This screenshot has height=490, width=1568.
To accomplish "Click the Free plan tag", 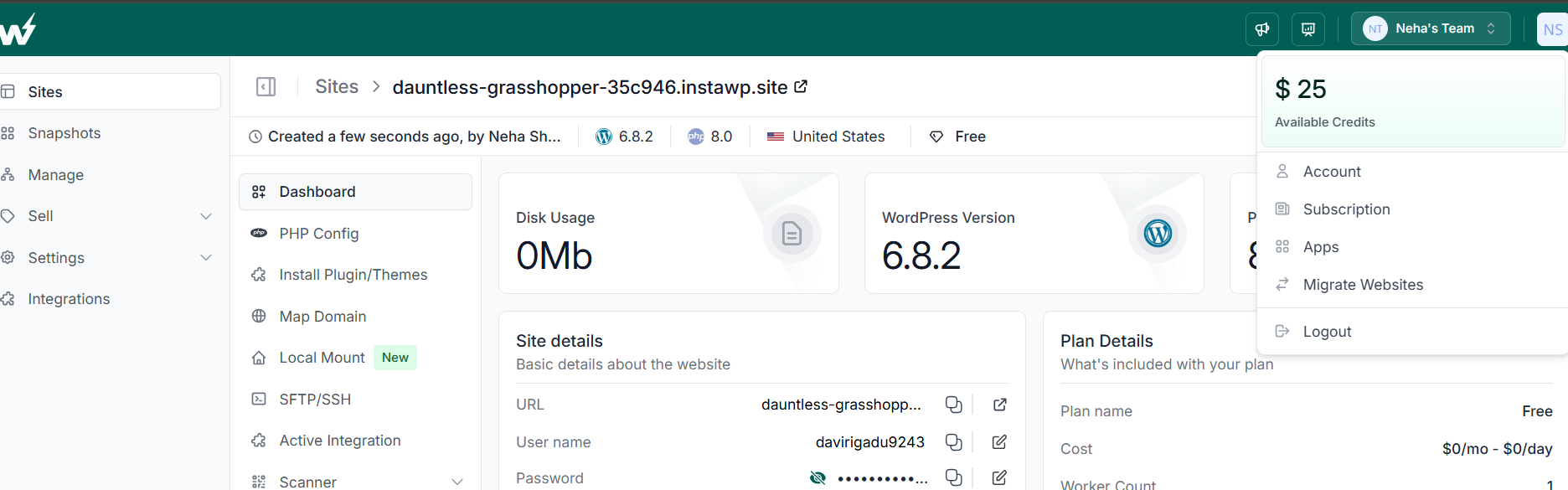I will tap(957, 137).
